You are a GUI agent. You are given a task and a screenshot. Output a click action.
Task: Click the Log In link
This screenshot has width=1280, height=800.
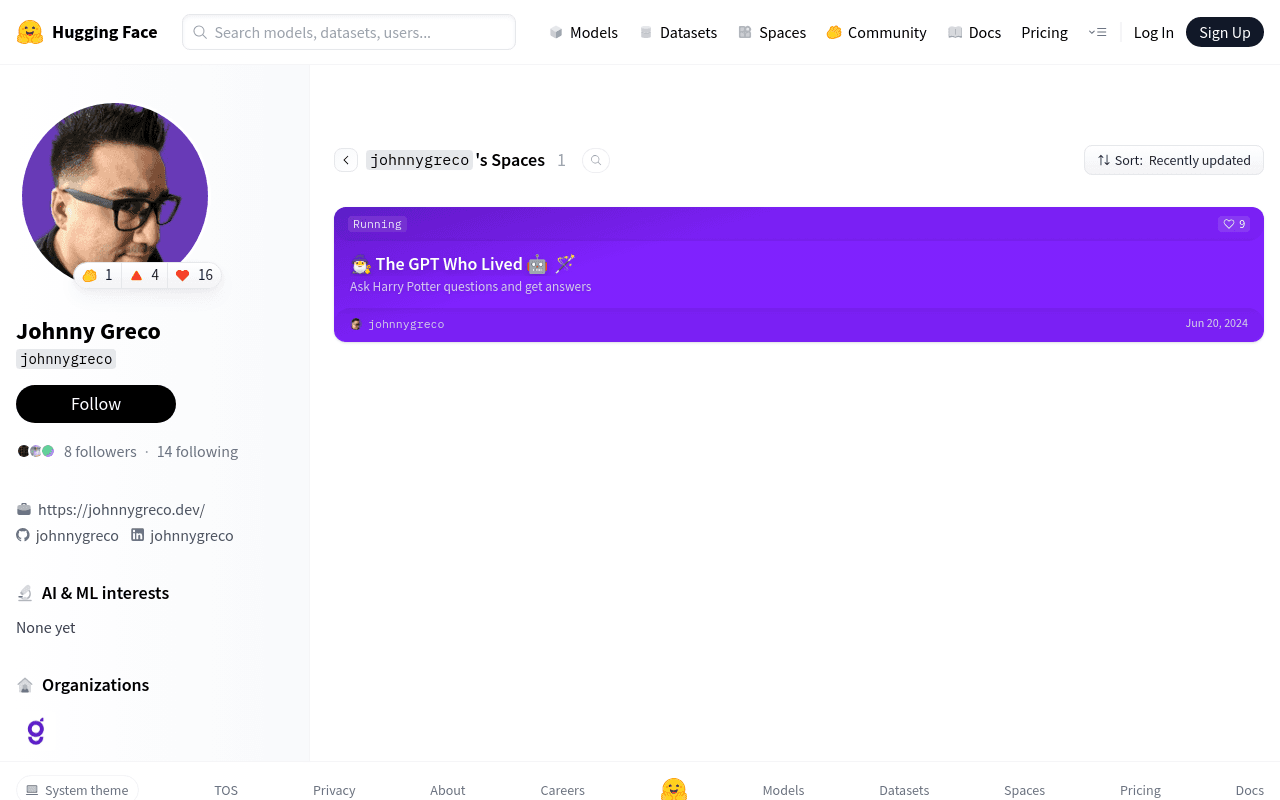click(x=1153, y=32)
